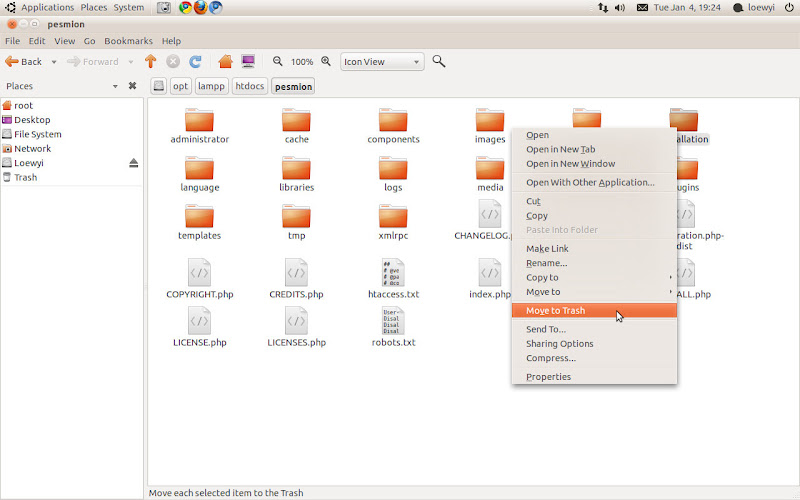Image resolution: width=800 pixels, height=500 pixels.
Task: Select the libraries folder
Action: pyautogui.click(x=296, y=174)
